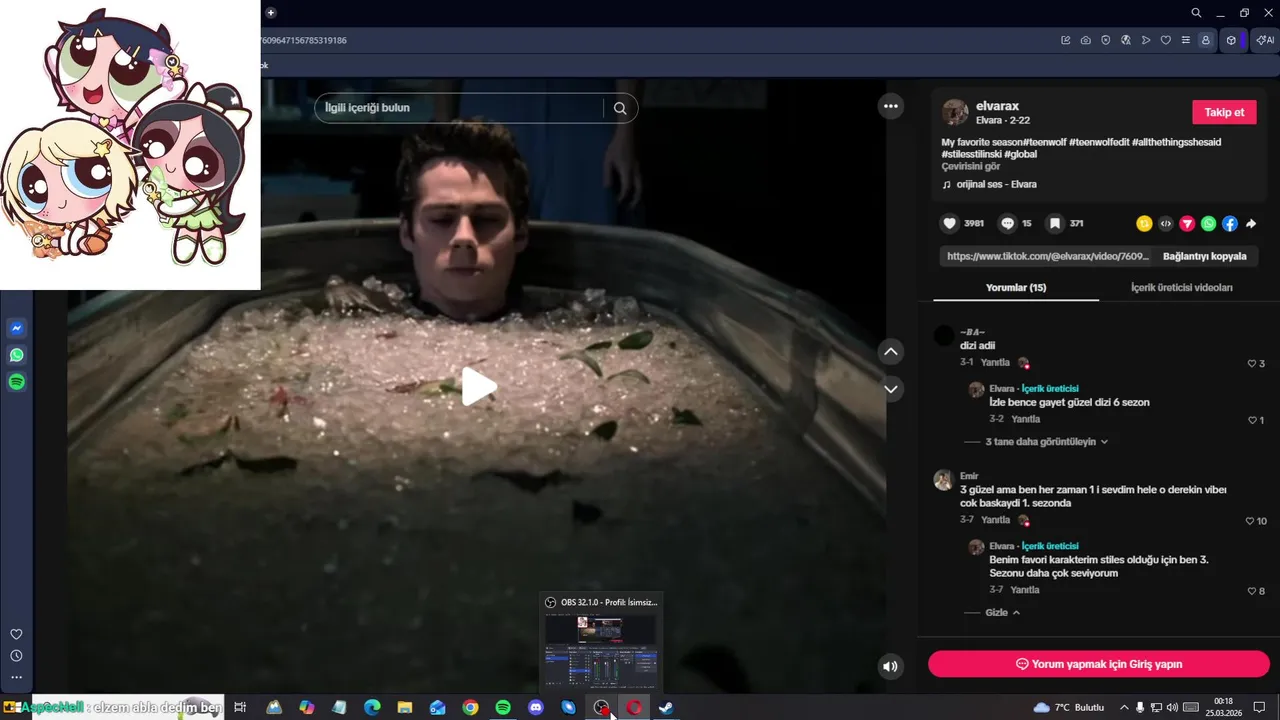This screenshot has width=1280, height=720.
Task: Follow elvarax with the Takip et button
Action: tap(1224, 112)
